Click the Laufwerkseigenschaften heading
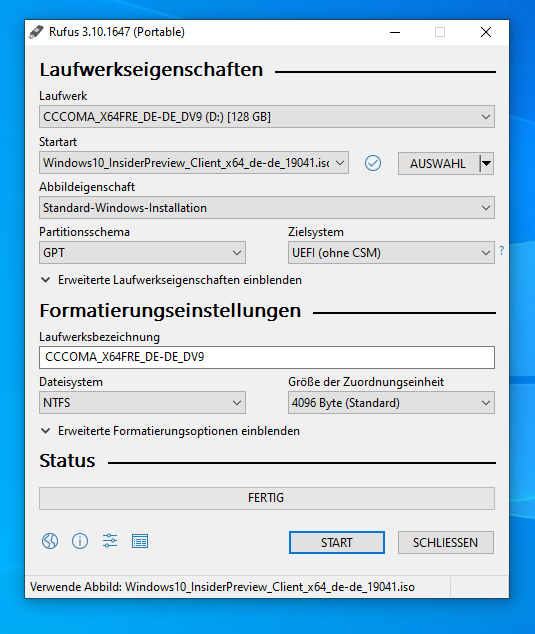Image resolution: width=535 pixels, height=634 pixels. (151, 70)
